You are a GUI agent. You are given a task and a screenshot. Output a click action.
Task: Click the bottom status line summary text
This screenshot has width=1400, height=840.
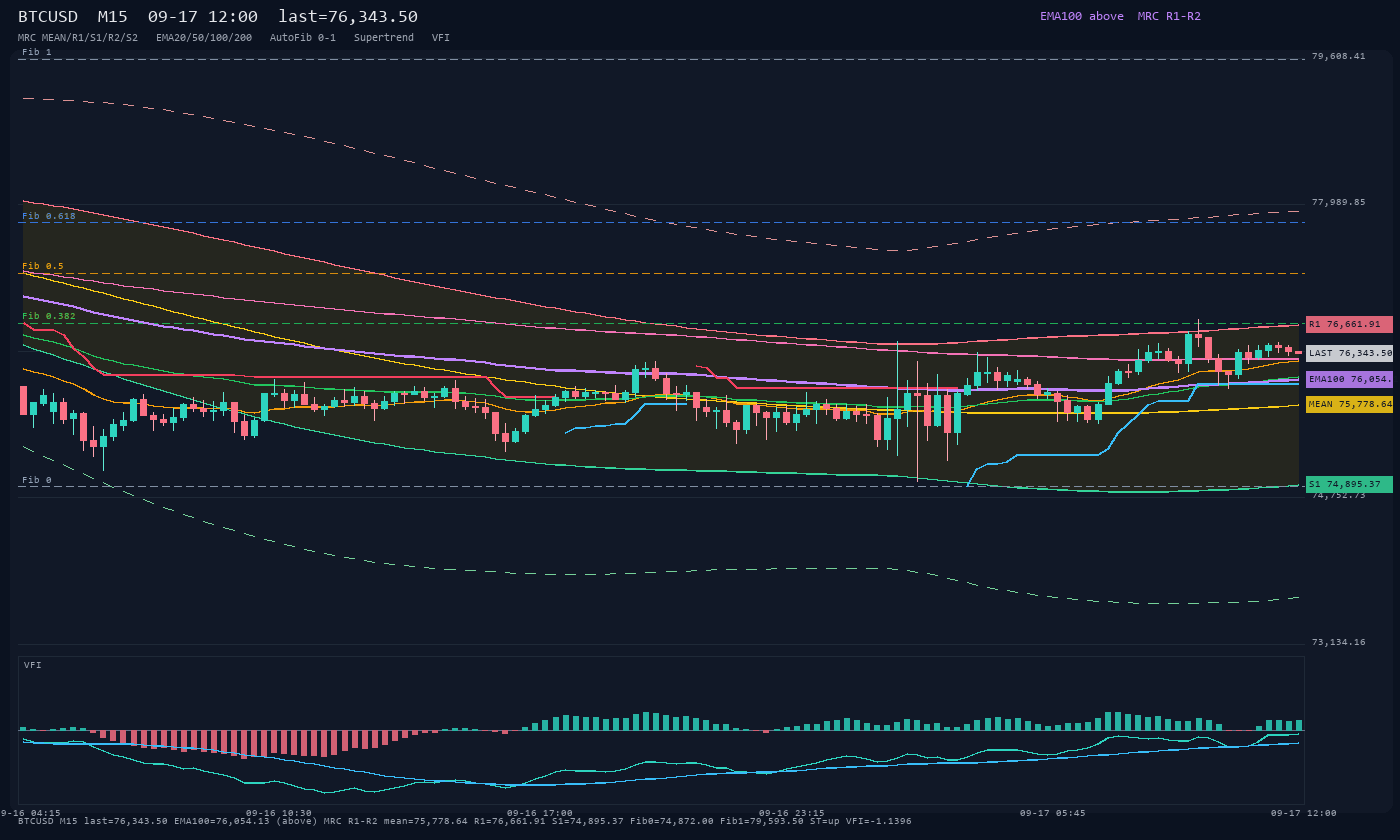(x=465, y=821)
